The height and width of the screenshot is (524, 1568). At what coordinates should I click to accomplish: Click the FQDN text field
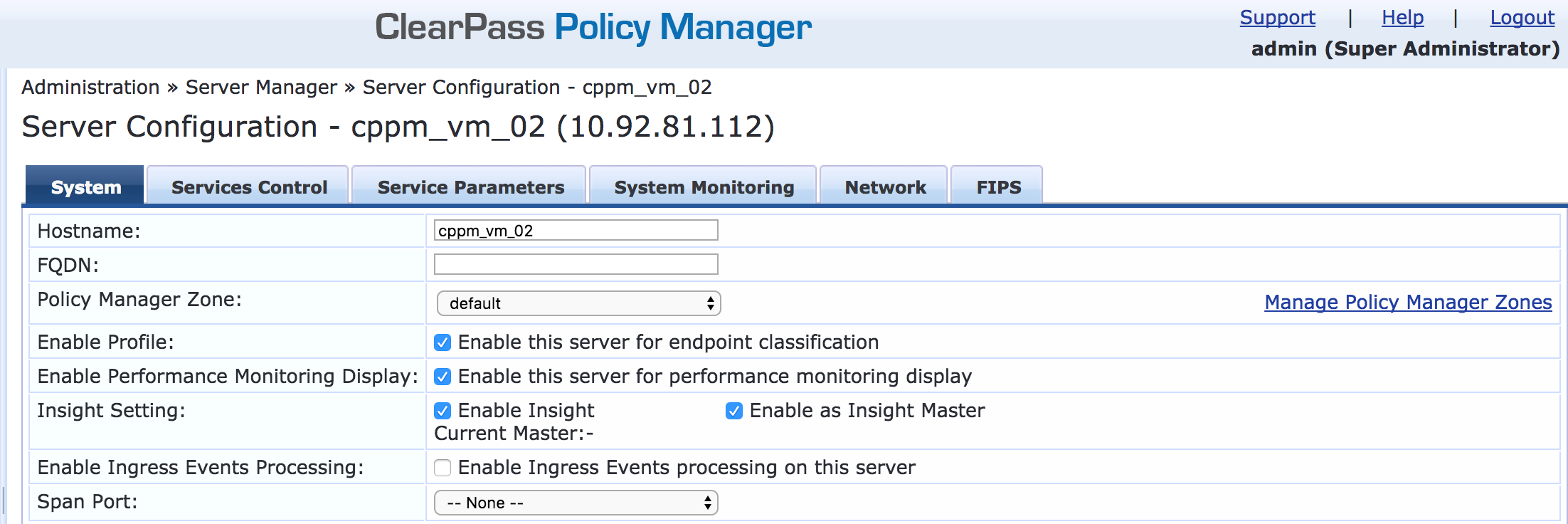pos(576,264)
